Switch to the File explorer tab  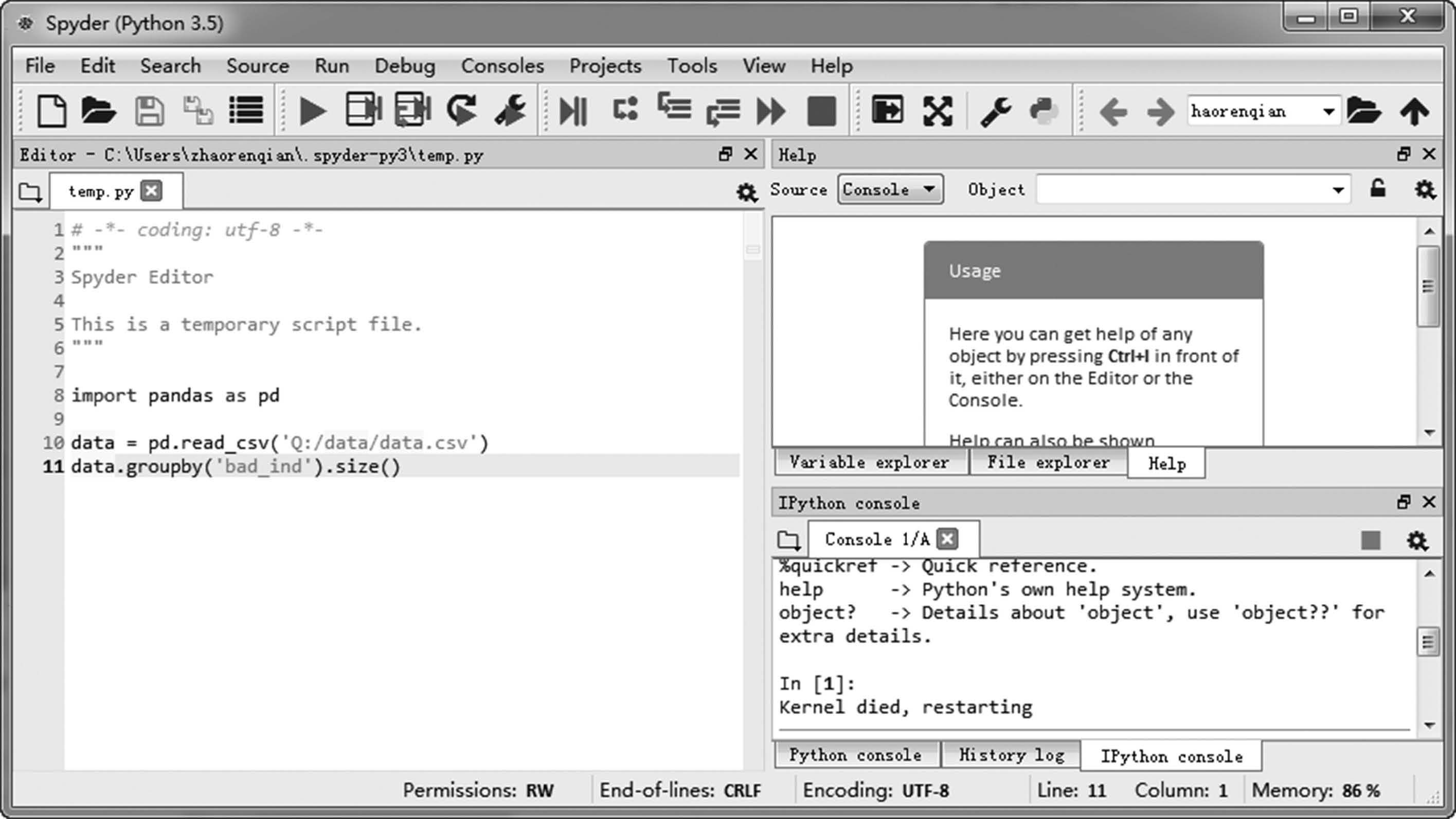(1049, 462)
